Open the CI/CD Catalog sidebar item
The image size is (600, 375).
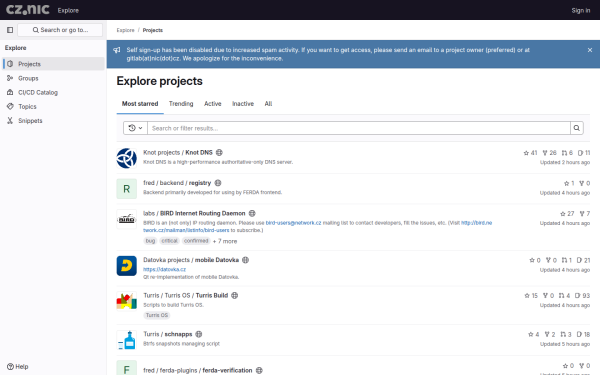click(54, 92)
